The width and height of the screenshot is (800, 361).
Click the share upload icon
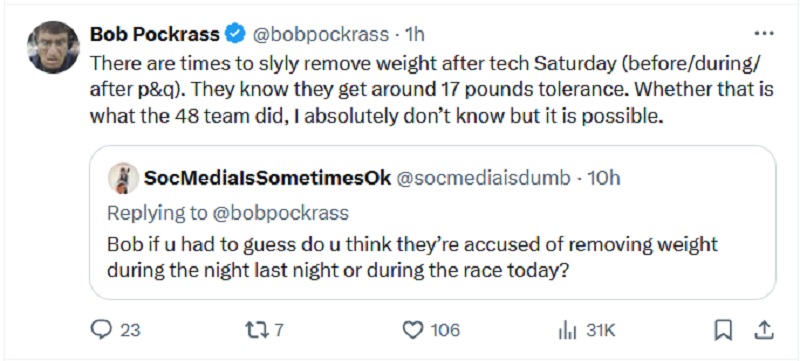(766, 331)
